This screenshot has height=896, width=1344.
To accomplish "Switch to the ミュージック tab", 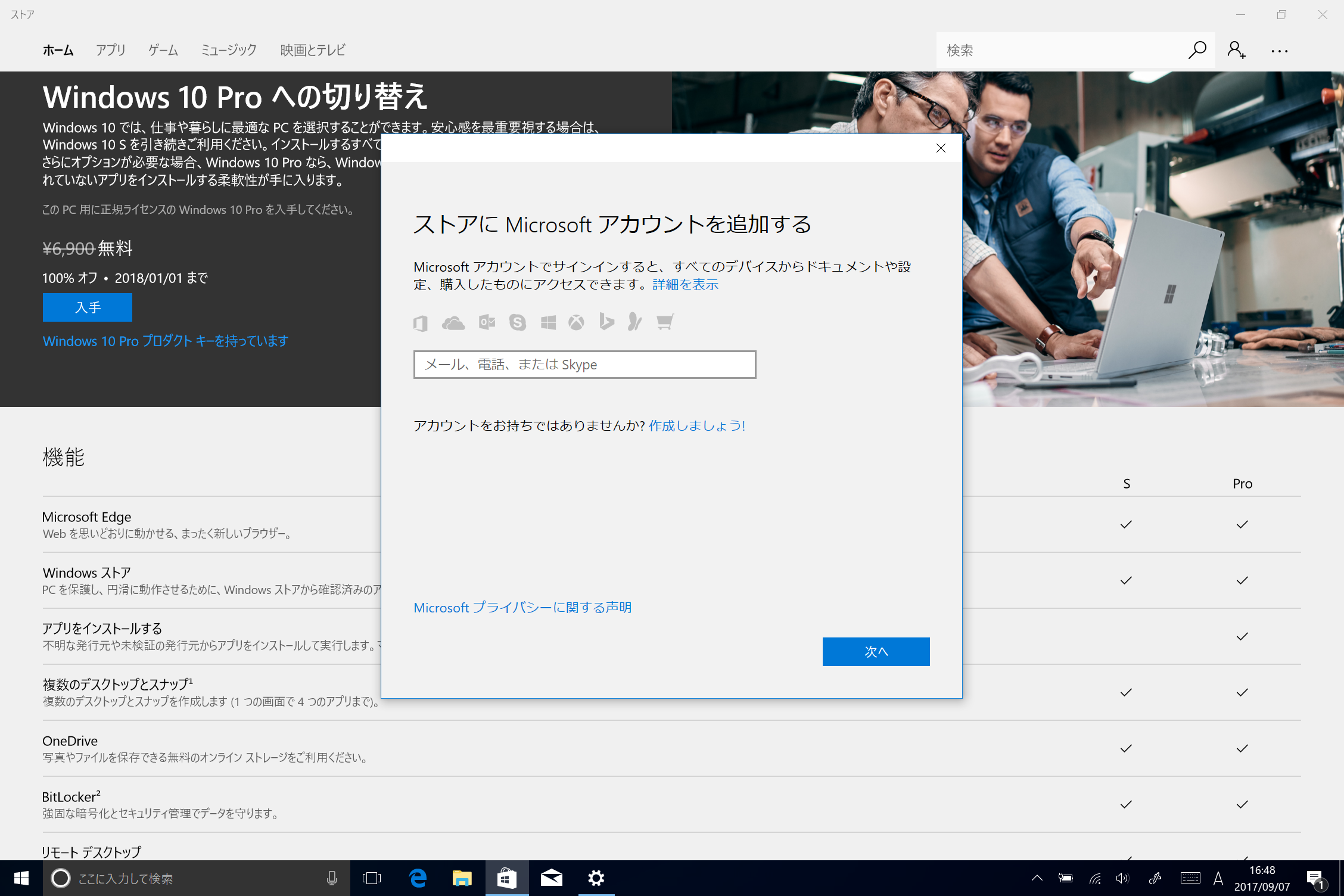I will (x=228, y=50).
